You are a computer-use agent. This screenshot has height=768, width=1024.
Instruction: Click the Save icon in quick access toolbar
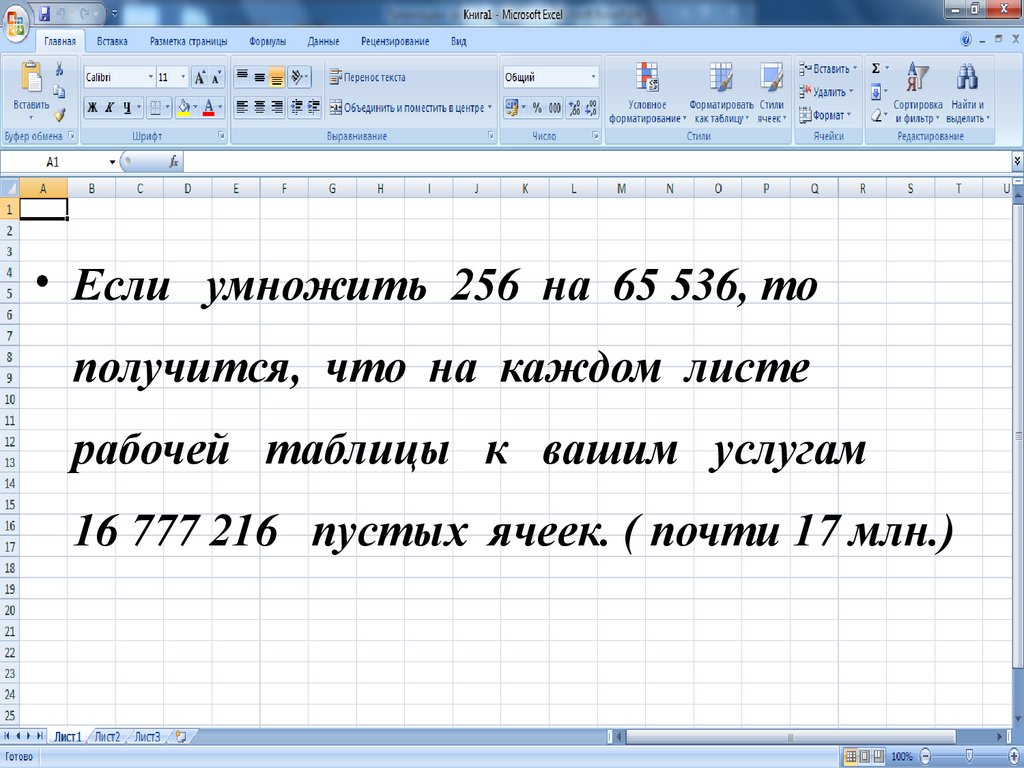tap(45, 12)
